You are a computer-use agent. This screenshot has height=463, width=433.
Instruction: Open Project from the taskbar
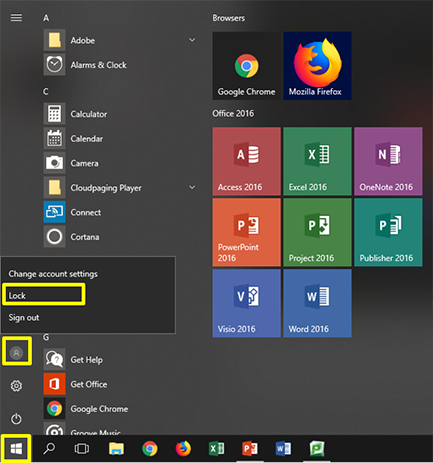click(x=317, y=449)
